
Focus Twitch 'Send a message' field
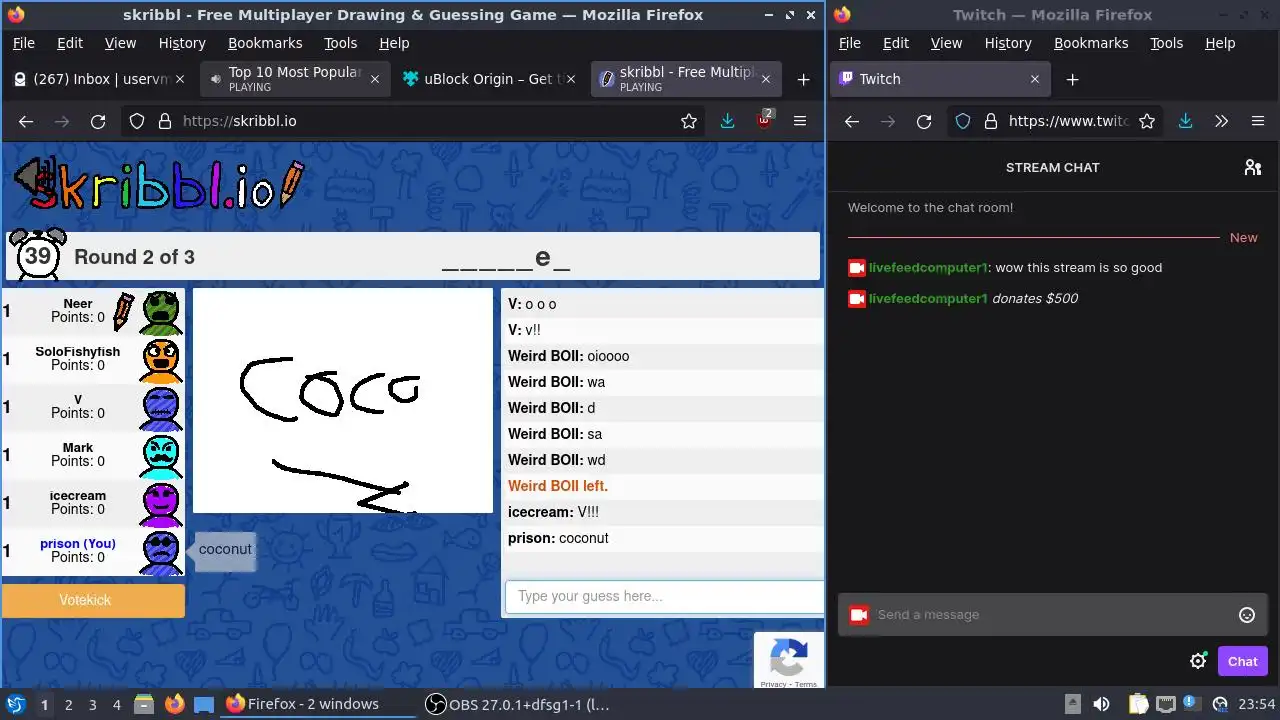pos(1053,615)
